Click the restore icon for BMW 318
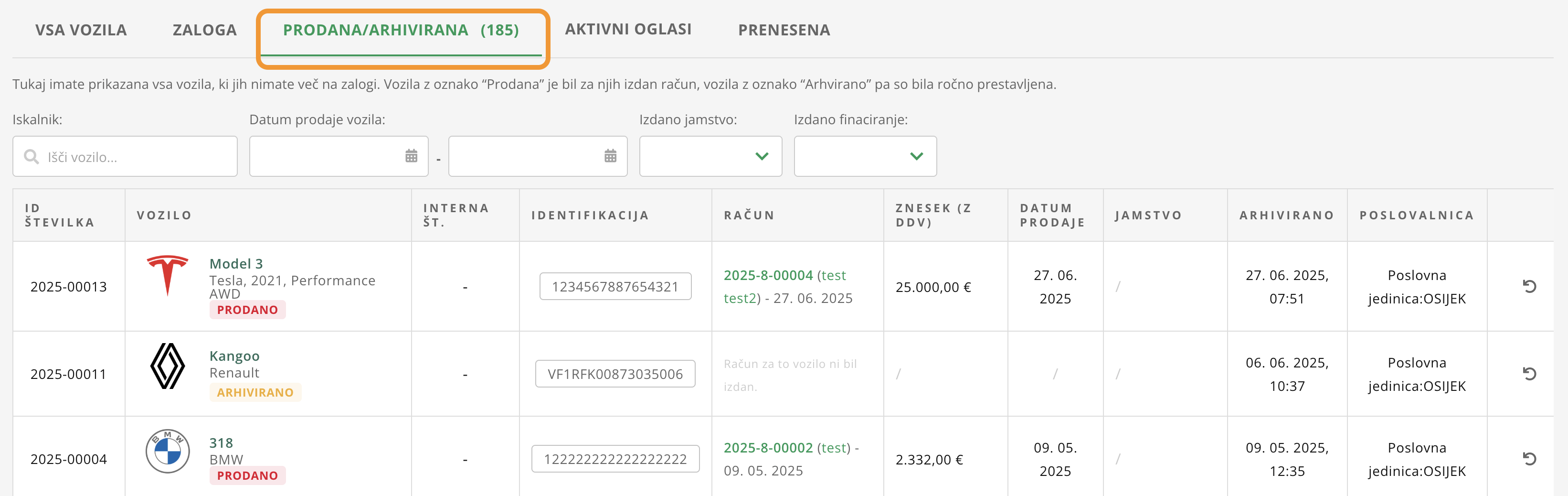This screenshot has width=1568, height=496. [1529, 459]
